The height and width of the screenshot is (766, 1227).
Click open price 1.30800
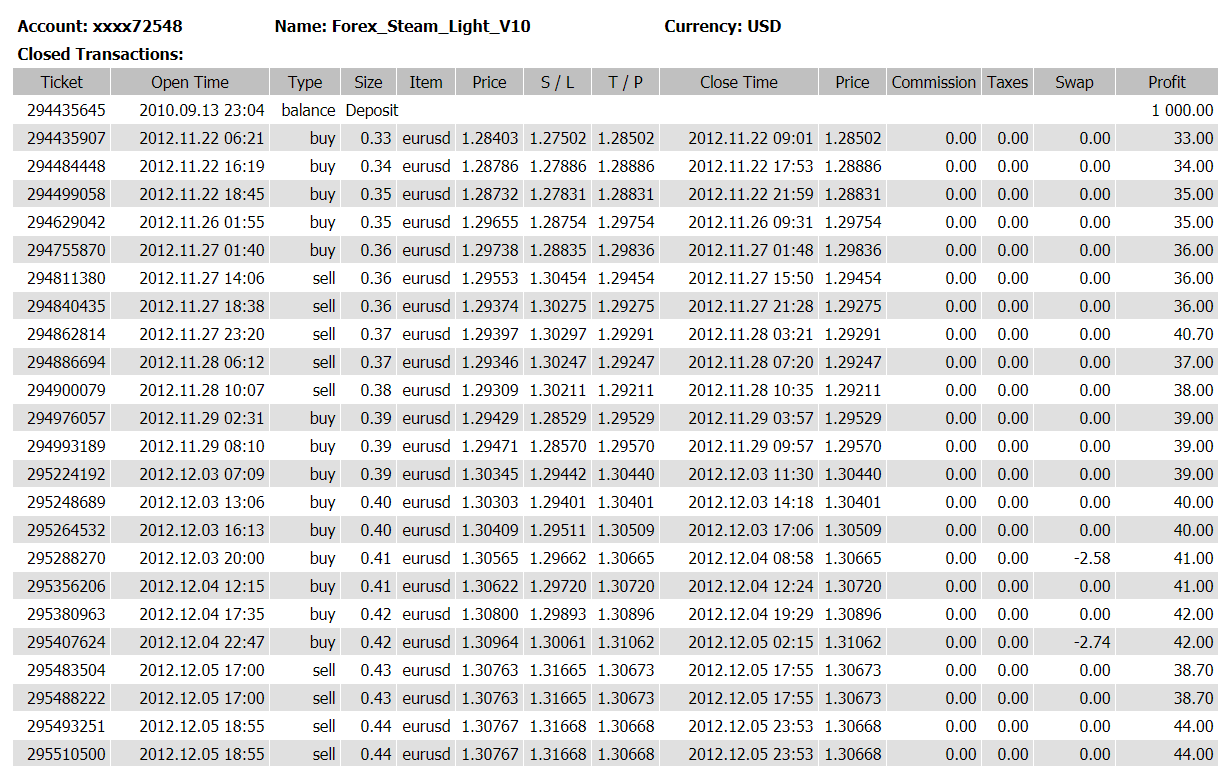click(490, 614)
